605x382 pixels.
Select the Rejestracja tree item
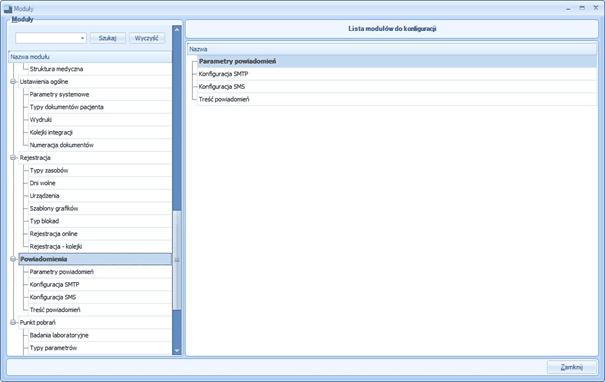[x=35, y=157]
